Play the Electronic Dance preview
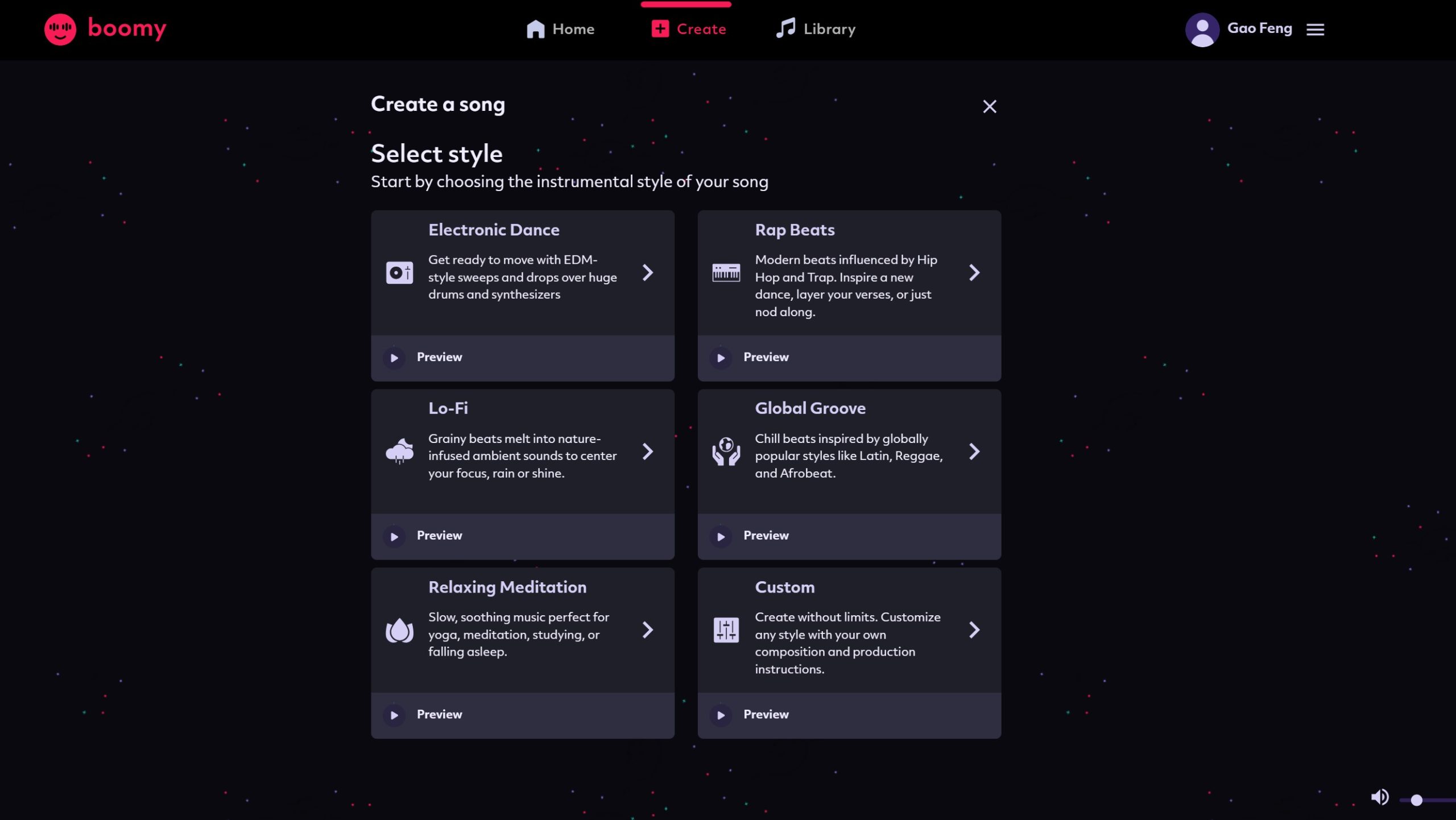This screenshot has height=820, width=1456. point(394,358)
